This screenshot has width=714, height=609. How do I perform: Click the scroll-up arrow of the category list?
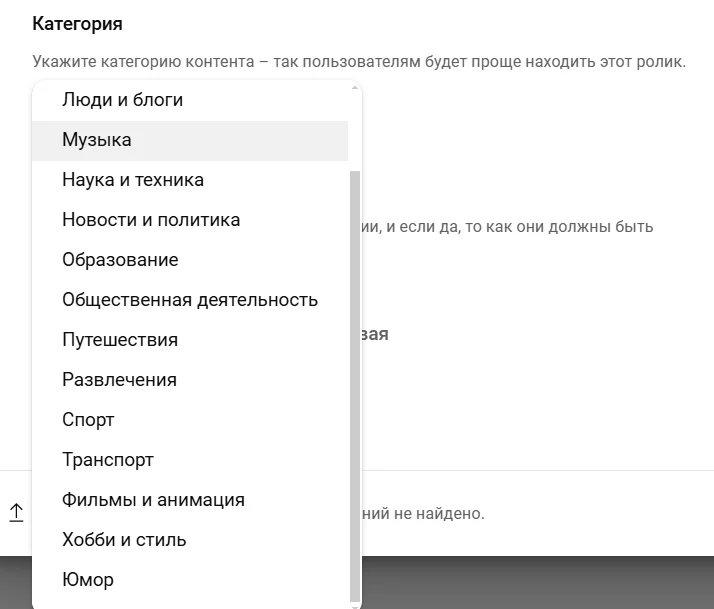(355, 87)
